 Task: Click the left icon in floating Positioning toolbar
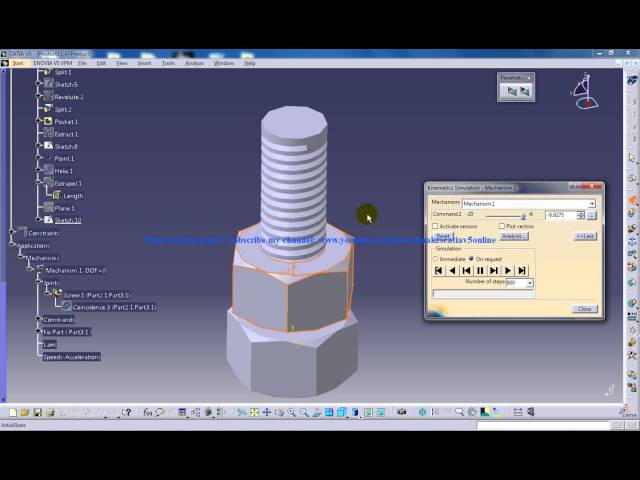(511, 91)
